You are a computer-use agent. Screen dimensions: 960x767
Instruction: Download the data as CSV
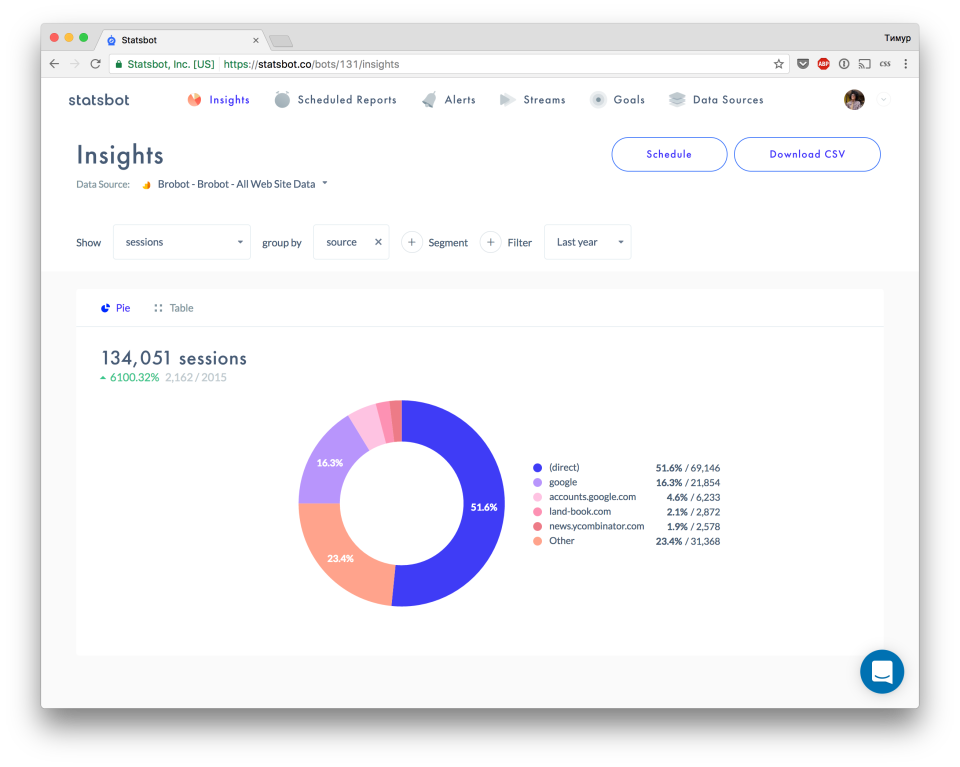(807, 154)
